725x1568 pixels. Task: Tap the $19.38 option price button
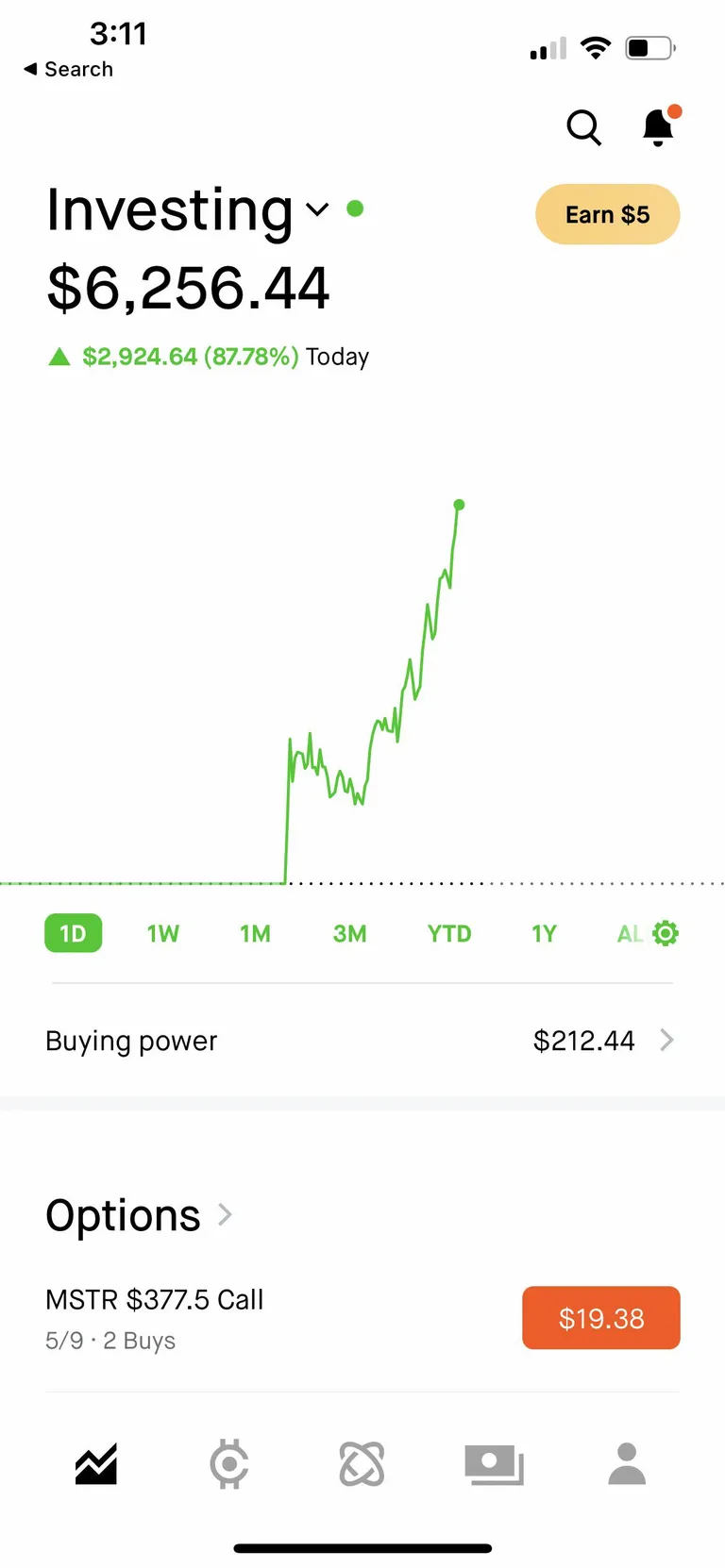600,1318
